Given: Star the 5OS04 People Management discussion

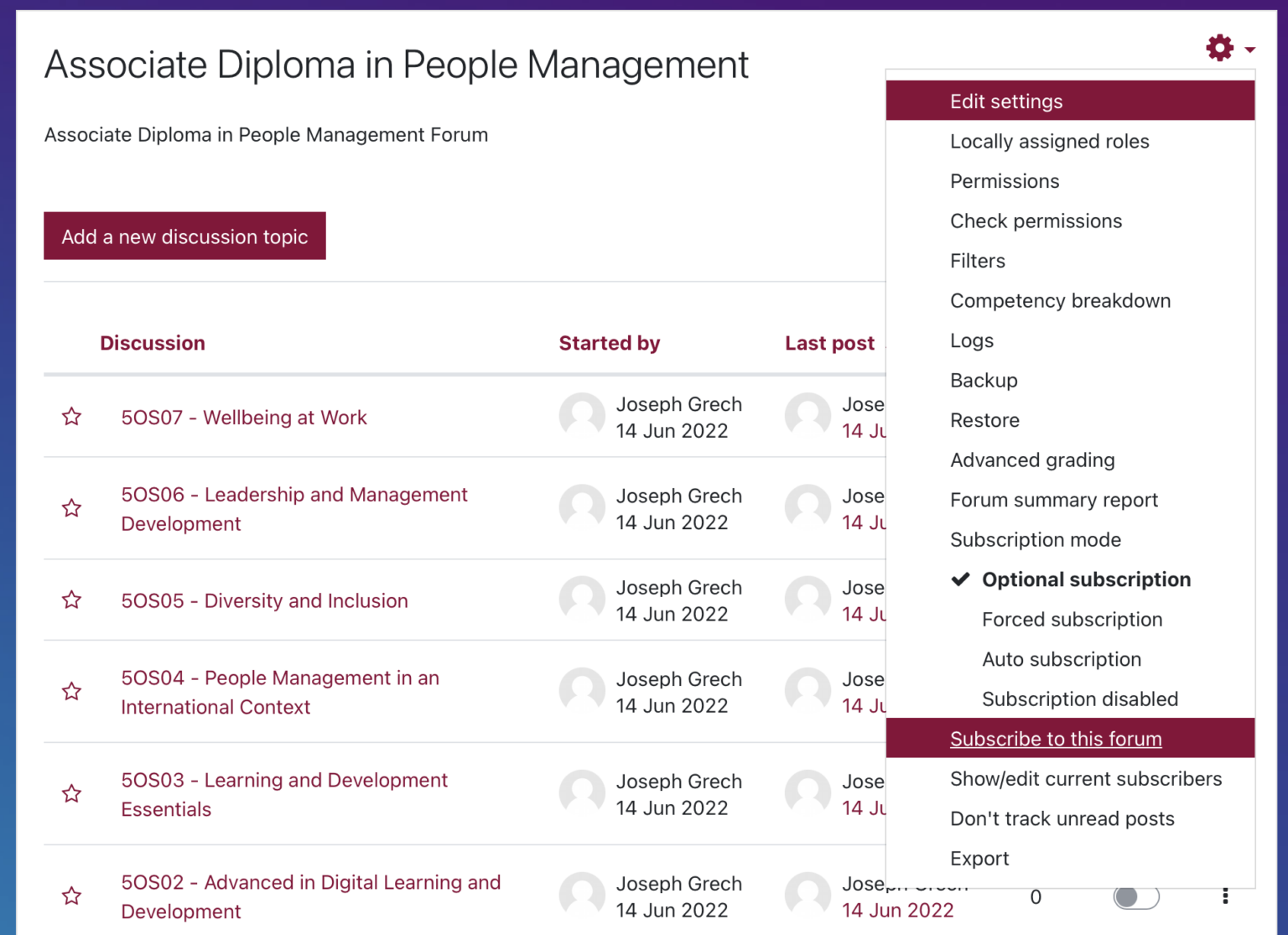Looking at the screenshot, I should click(x=72, y=692).
